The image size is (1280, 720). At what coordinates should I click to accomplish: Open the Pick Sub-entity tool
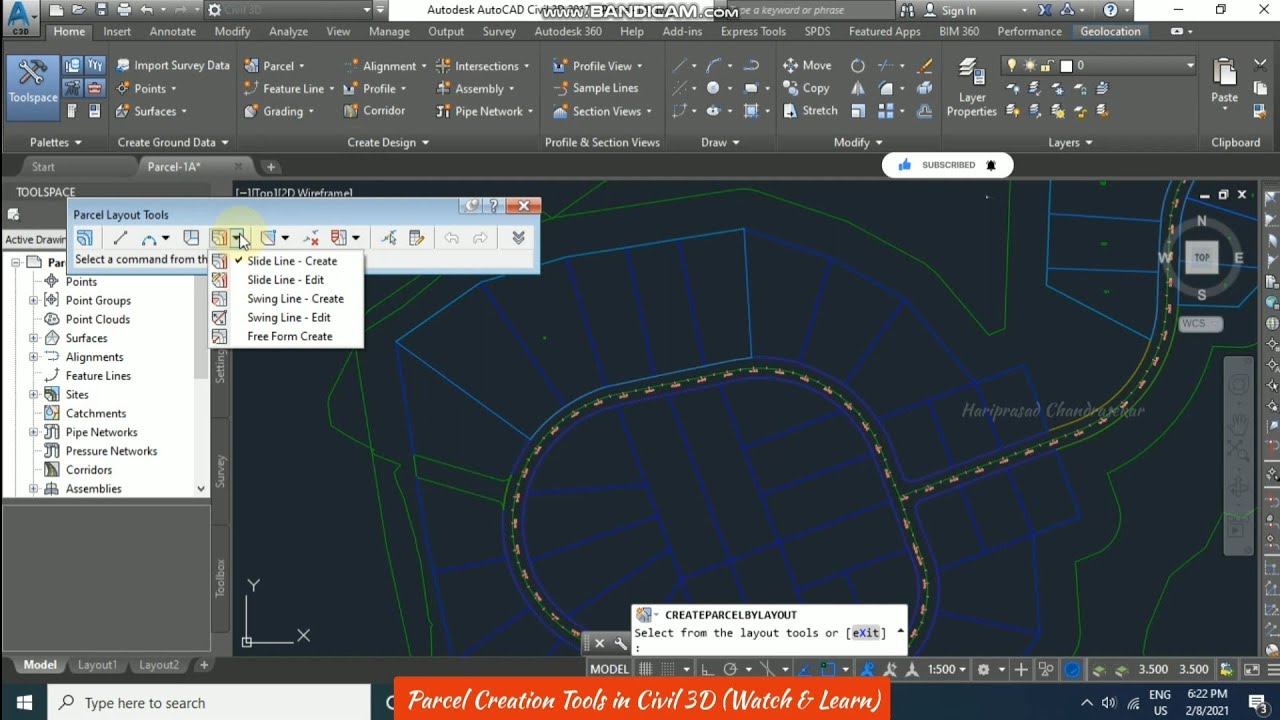click(389, 238)
